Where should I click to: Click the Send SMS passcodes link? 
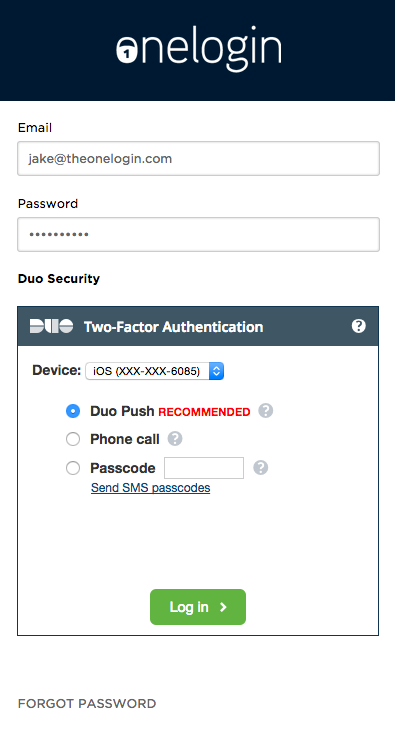point(150,488)
